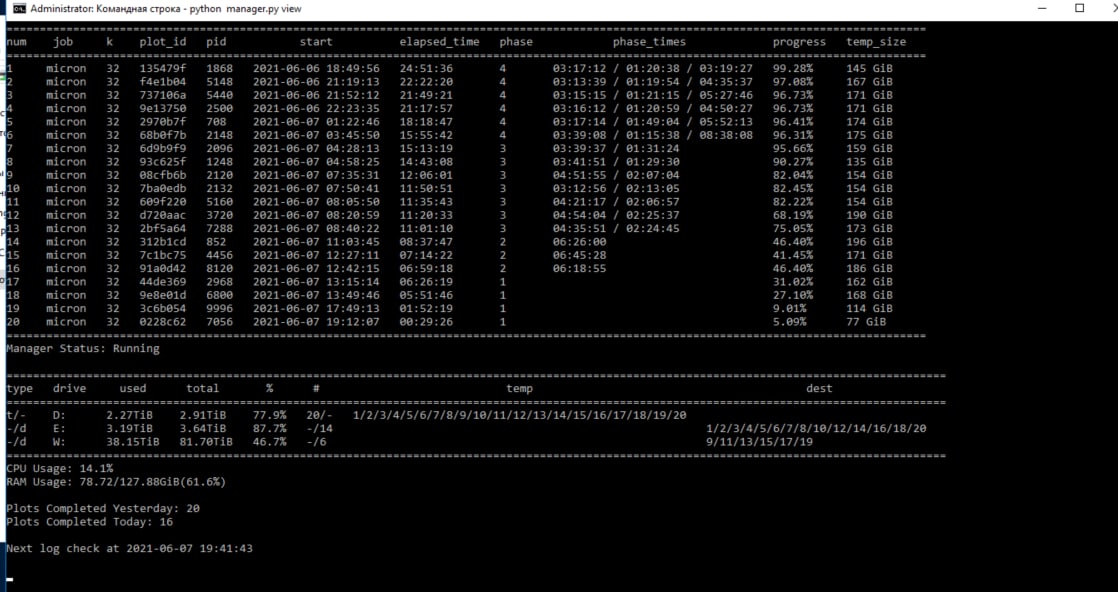Maximize the Command Prompt window
Image resolution: width=1118 pixels, height=592 pixels.
[x=1079, y=9]
